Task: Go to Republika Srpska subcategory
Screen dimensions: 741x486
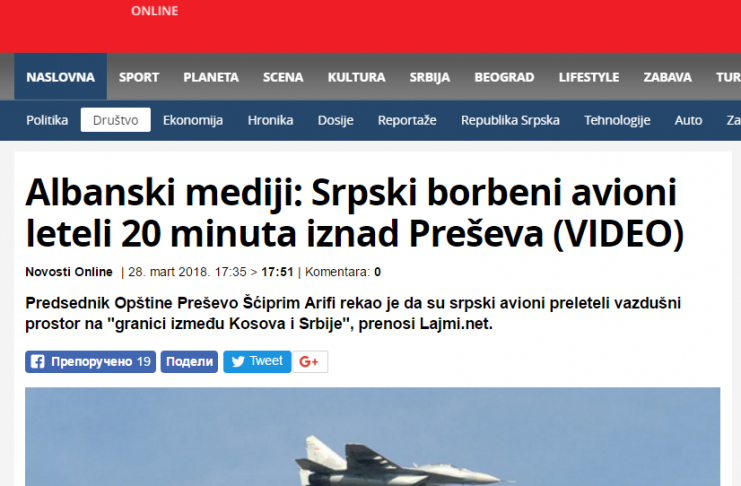Action: click(510, 120)
